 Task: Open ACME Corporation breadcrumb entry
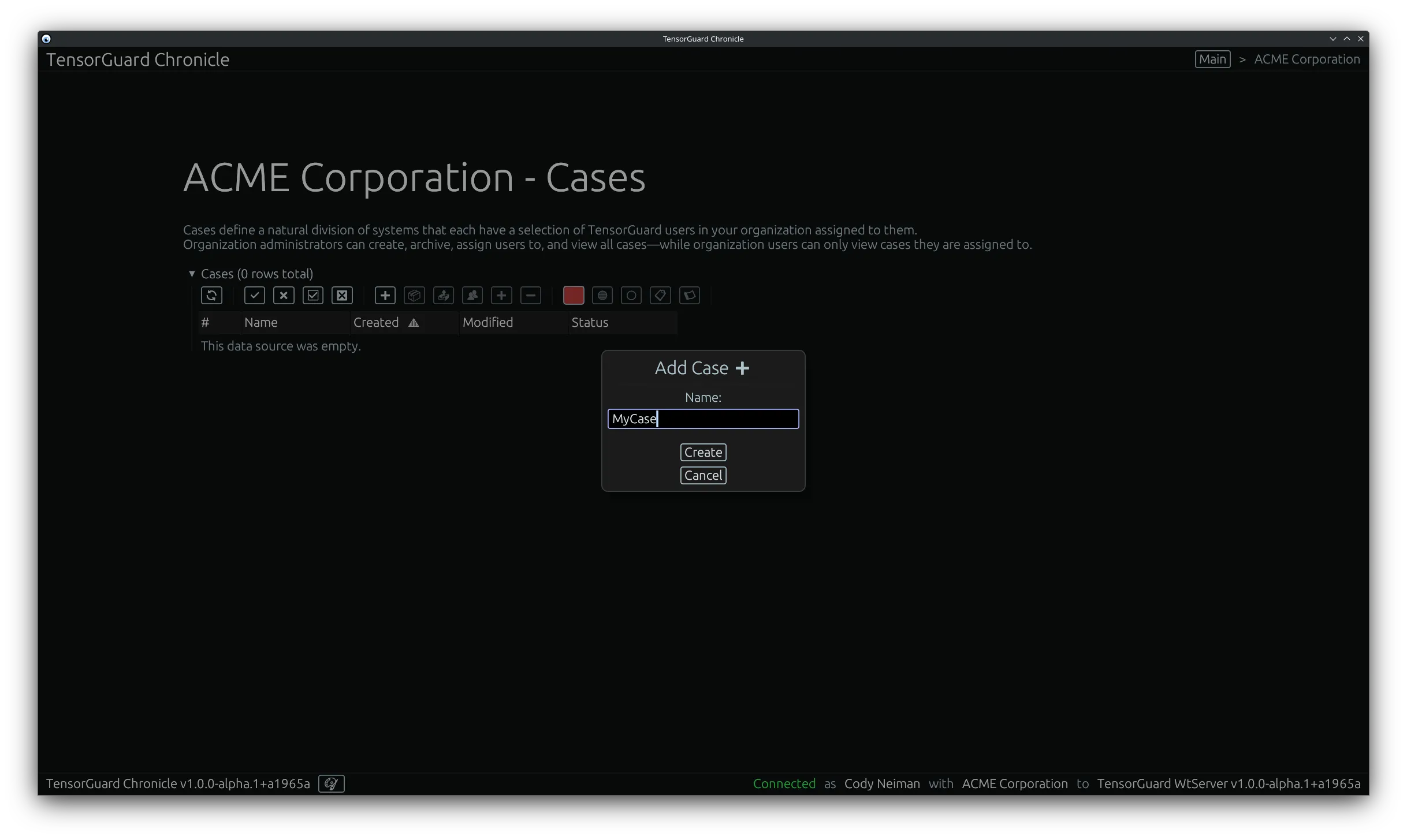tap(1306, 59)
